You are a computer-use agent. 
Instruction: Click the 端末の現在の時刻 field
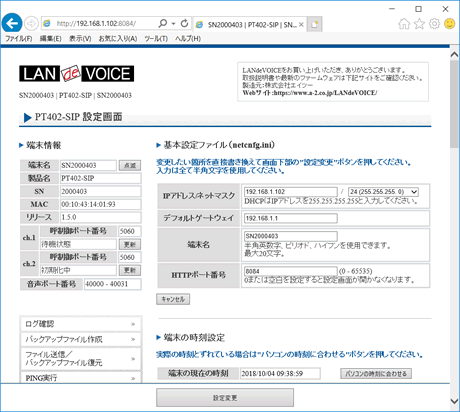tap(280, 373)
